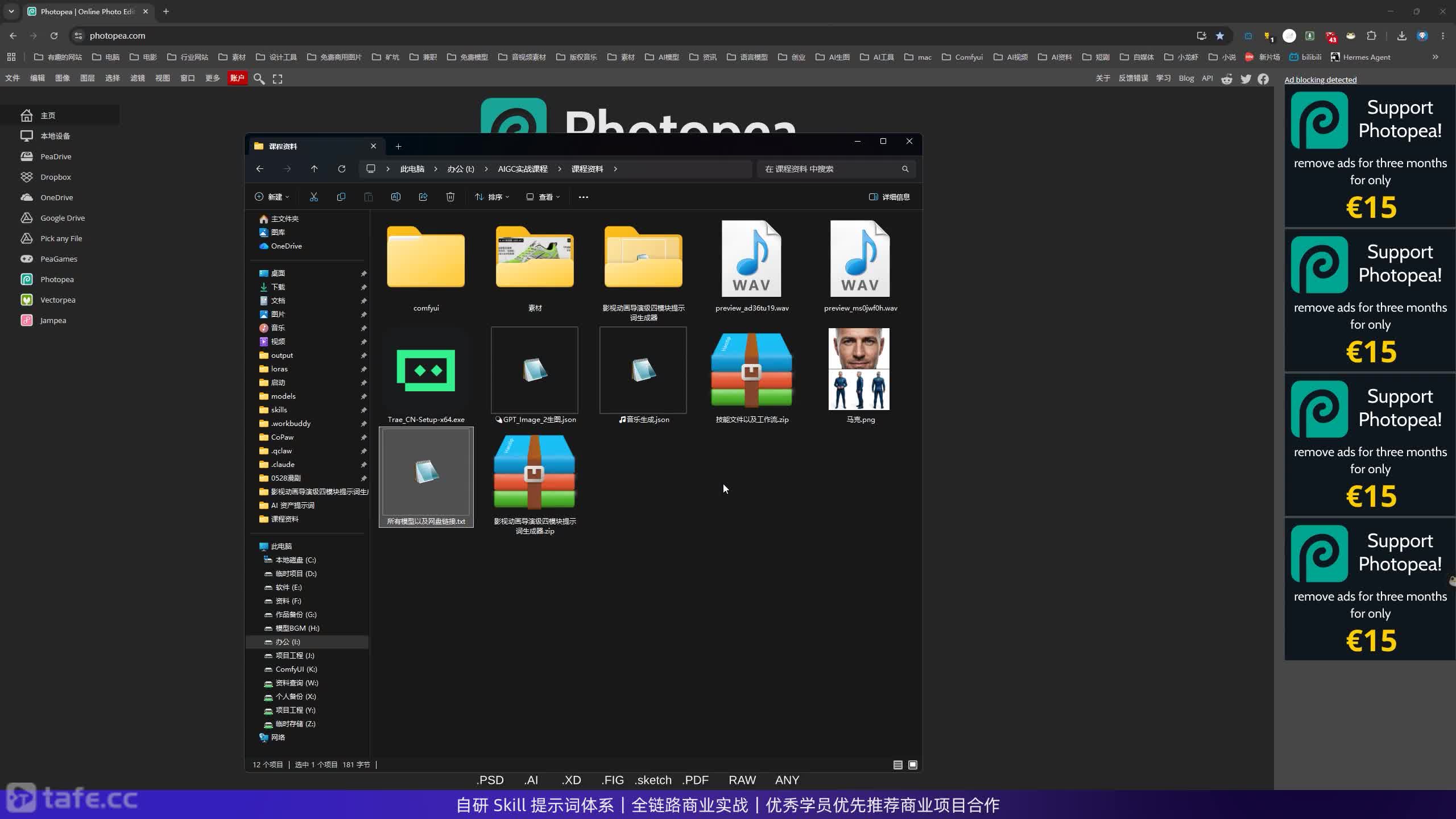Switch to large thumbnails view icon in status bar
The width and height of the screenshot is (1456, 819).
913,765
